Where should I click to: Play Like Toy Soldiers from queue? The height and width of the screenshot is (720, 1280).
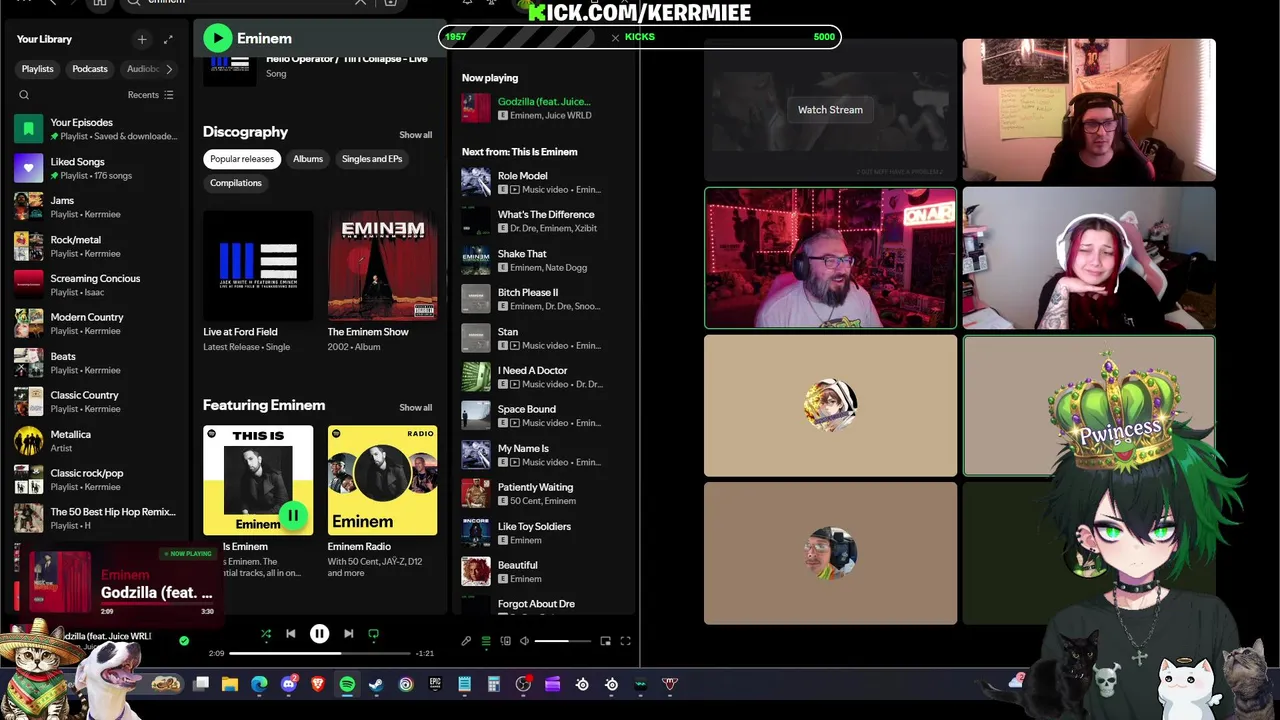point(544,533)
